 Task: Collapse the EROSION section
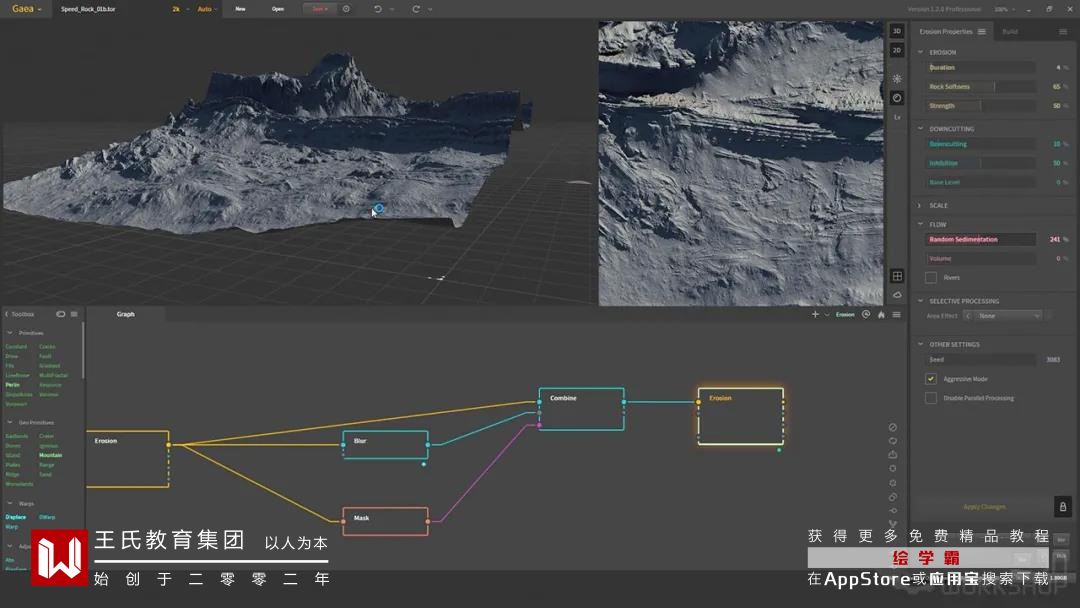point(920,52)
